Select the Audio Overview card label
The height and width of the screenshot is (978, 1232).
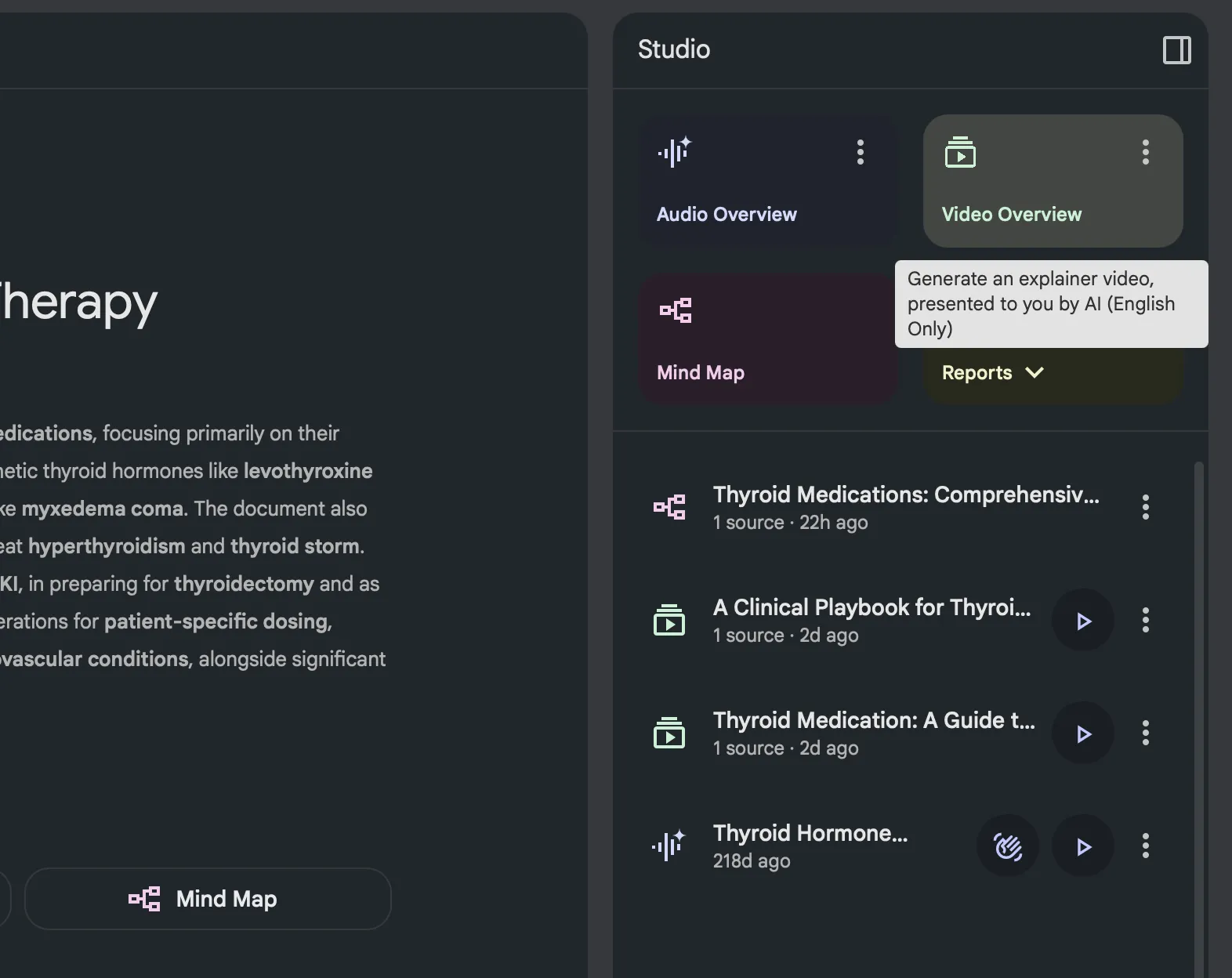click(x=727, y=215)
